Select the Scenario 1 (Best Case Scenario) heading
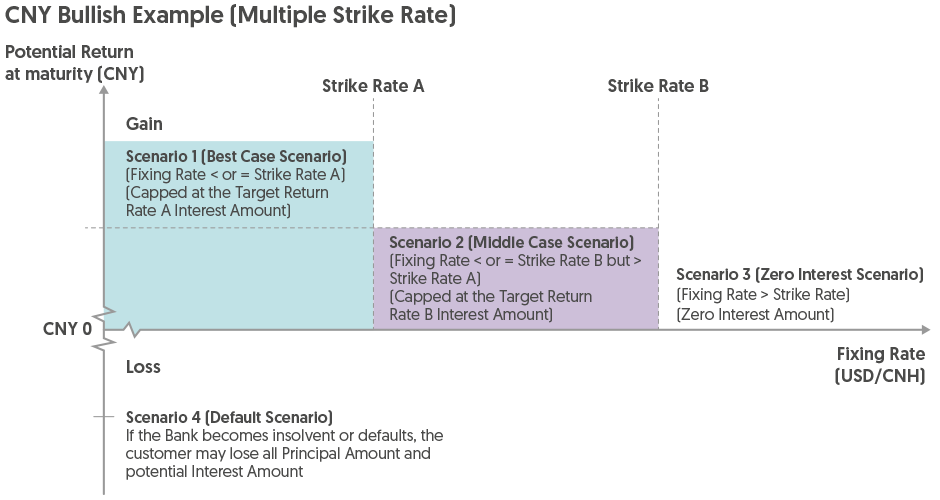The image size is (940, 500). (236, 158)
